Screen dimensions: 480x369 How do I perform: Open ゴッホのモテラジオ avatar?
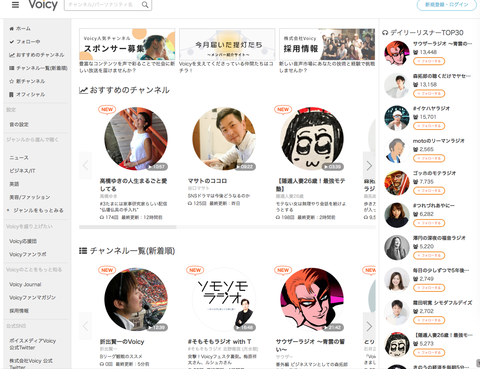point(397,183)
